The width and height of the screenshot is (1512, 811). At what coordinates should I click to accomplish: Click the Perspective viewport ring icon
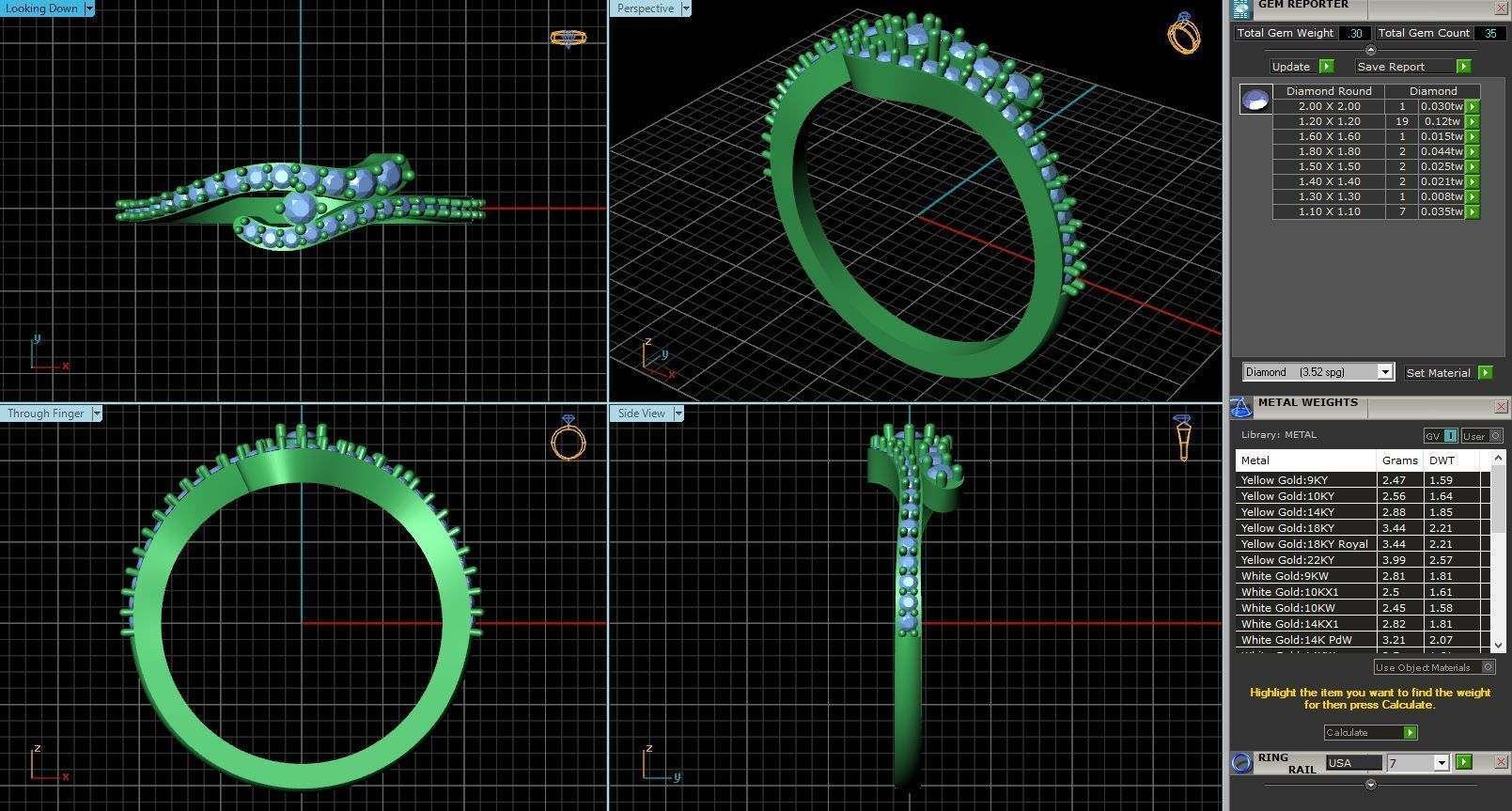tap(1183, 33)
